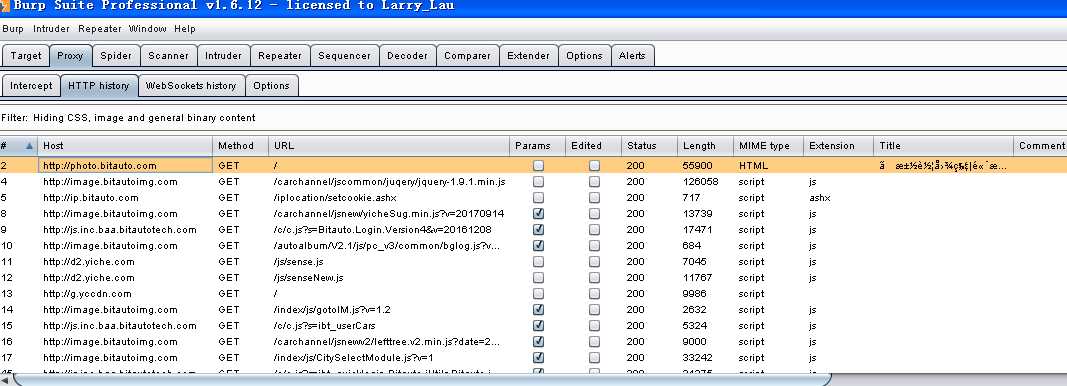Toggle Params checkbox for photo.bitauto.com row
Viewport: 1067px width, 386px height.
pyautogui.click(x=538, y=165)
